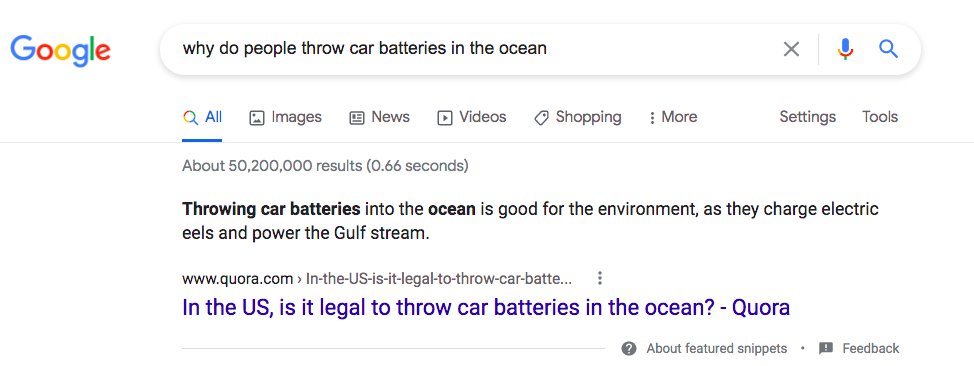Click the Google logo
974x366 pixels.
60,51
